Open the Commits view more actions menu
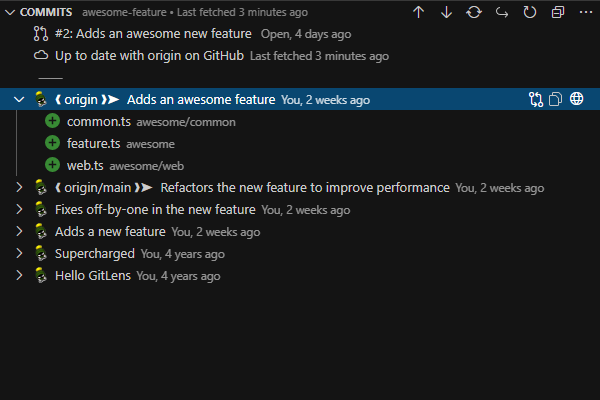600x400 pixels. [x=585, y=12]
